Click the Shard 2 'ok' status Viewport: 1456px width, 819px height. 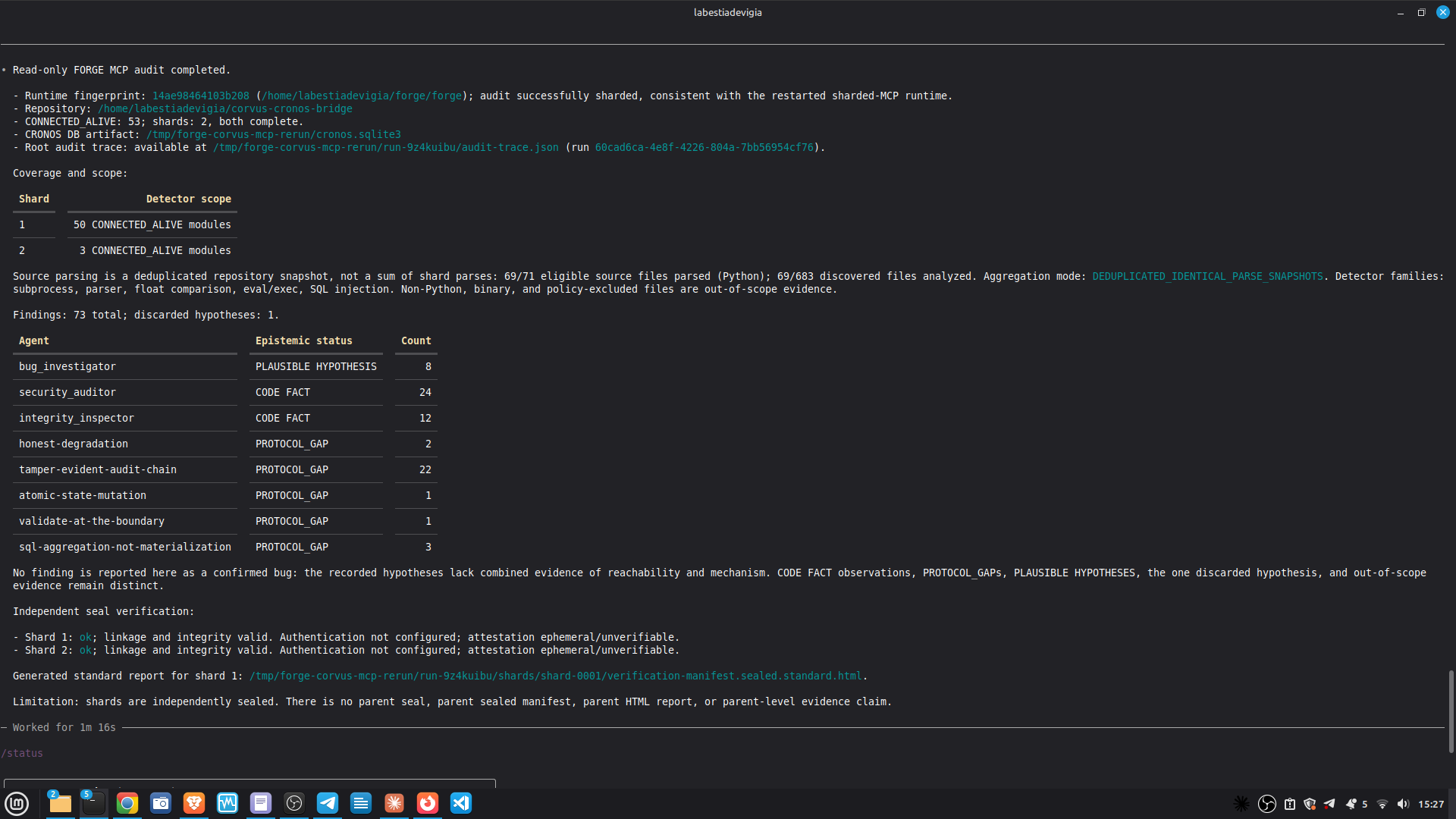click(x=86, y=650)
